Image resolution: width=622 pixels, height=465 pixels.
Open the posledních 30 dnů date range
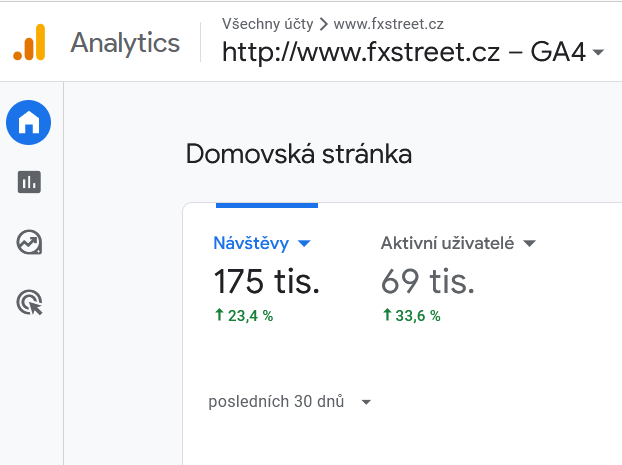290,402
